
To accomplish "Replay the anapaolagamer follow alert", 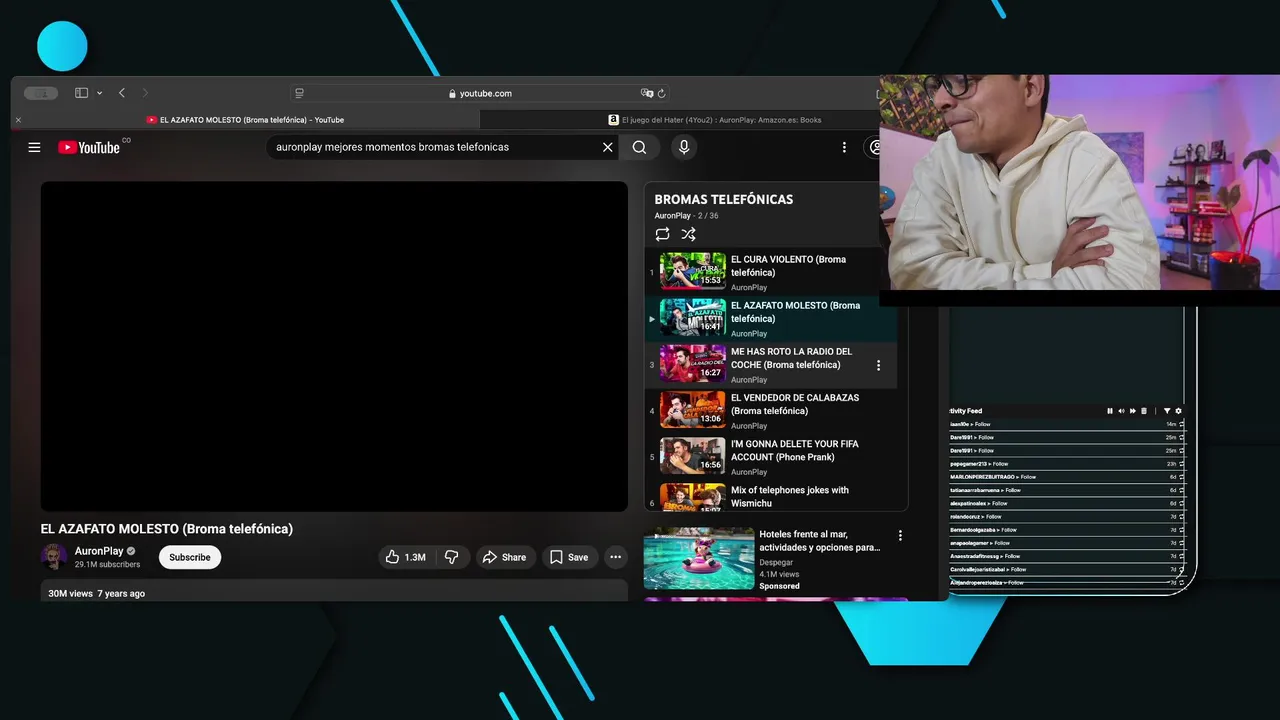I will pos(1182,543).
